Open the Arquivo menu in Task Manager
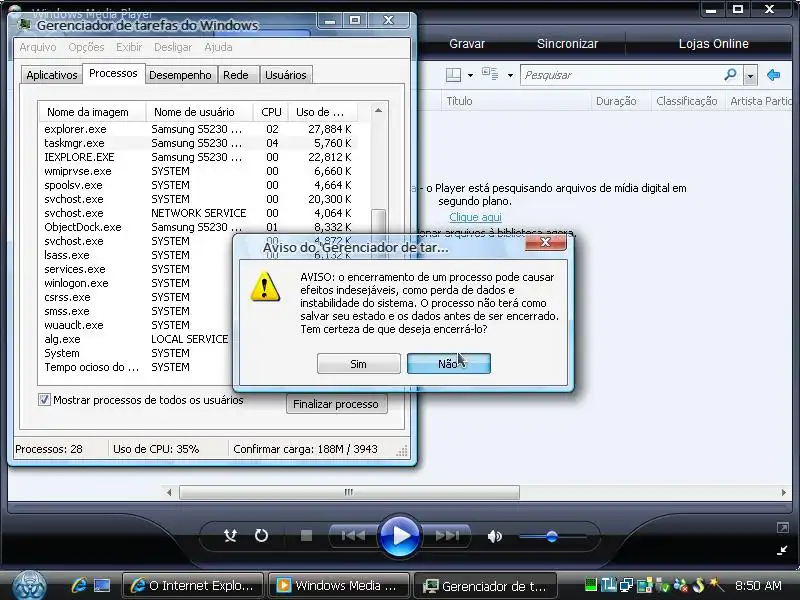This screenshot has height=600, width=800. (38, 47)
